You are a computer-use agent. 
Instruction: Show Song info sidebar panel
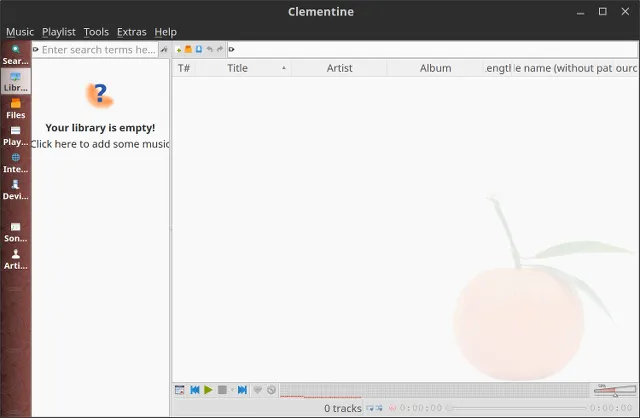[x=16, y=232]
